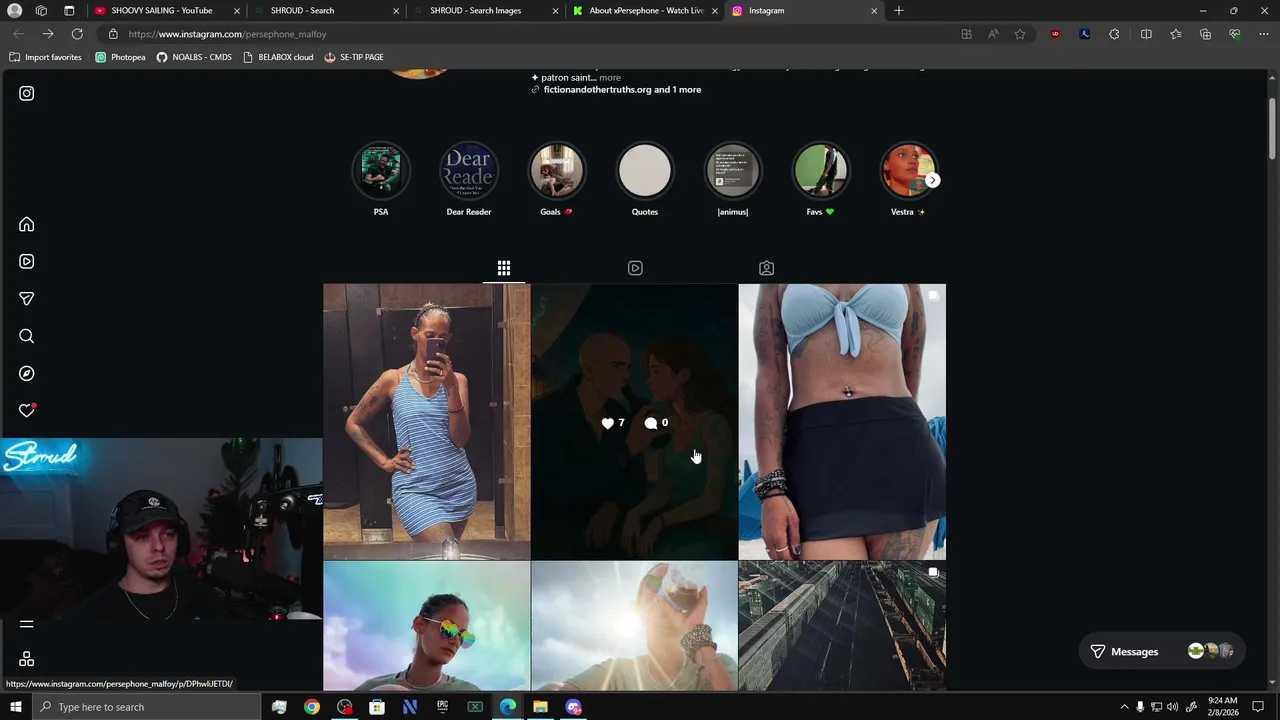This screenshot has width=1280, height=720.
Task: Open Google Chrome from taskbar
Action: click(x=312, y=707)
